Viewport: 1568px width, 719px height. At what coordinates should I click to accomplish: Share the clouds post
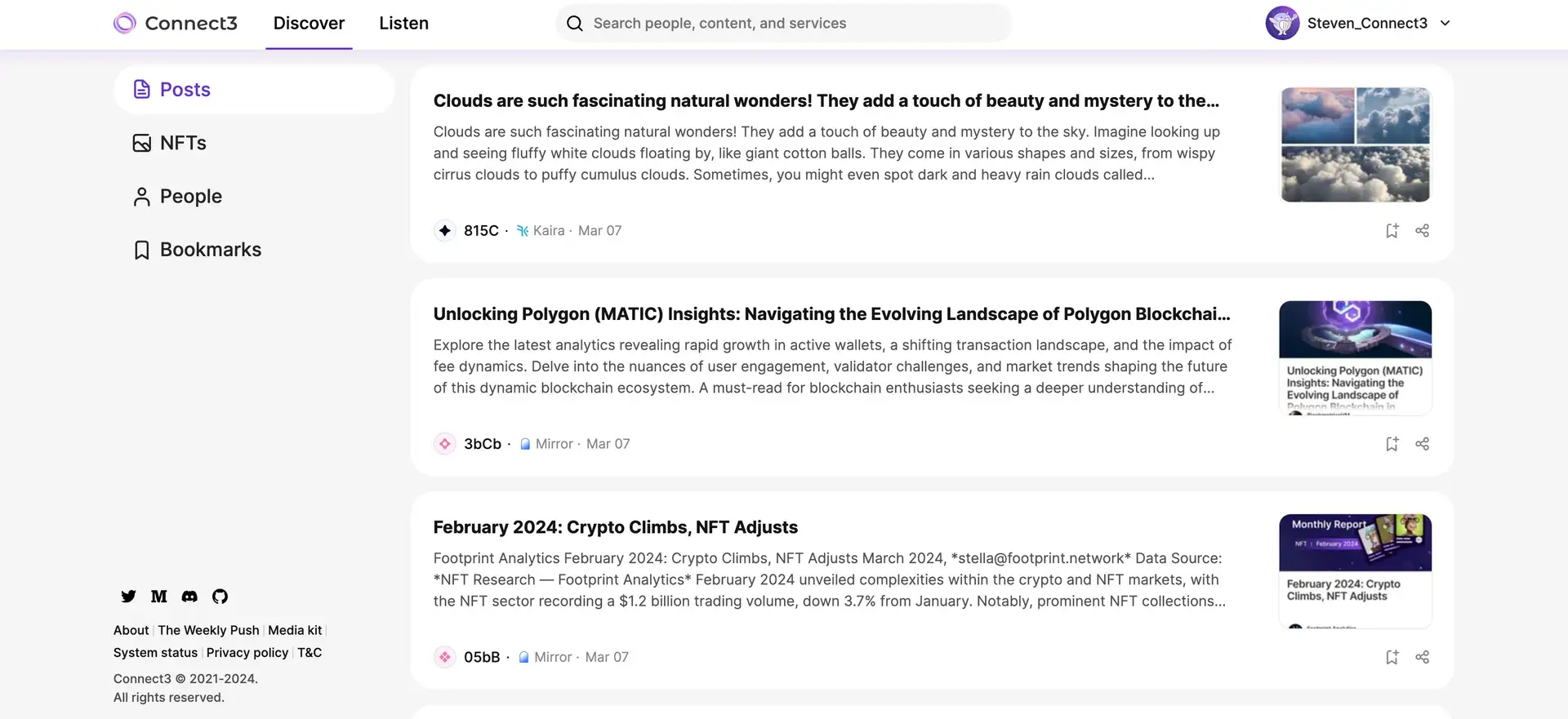pos(1422,231)
